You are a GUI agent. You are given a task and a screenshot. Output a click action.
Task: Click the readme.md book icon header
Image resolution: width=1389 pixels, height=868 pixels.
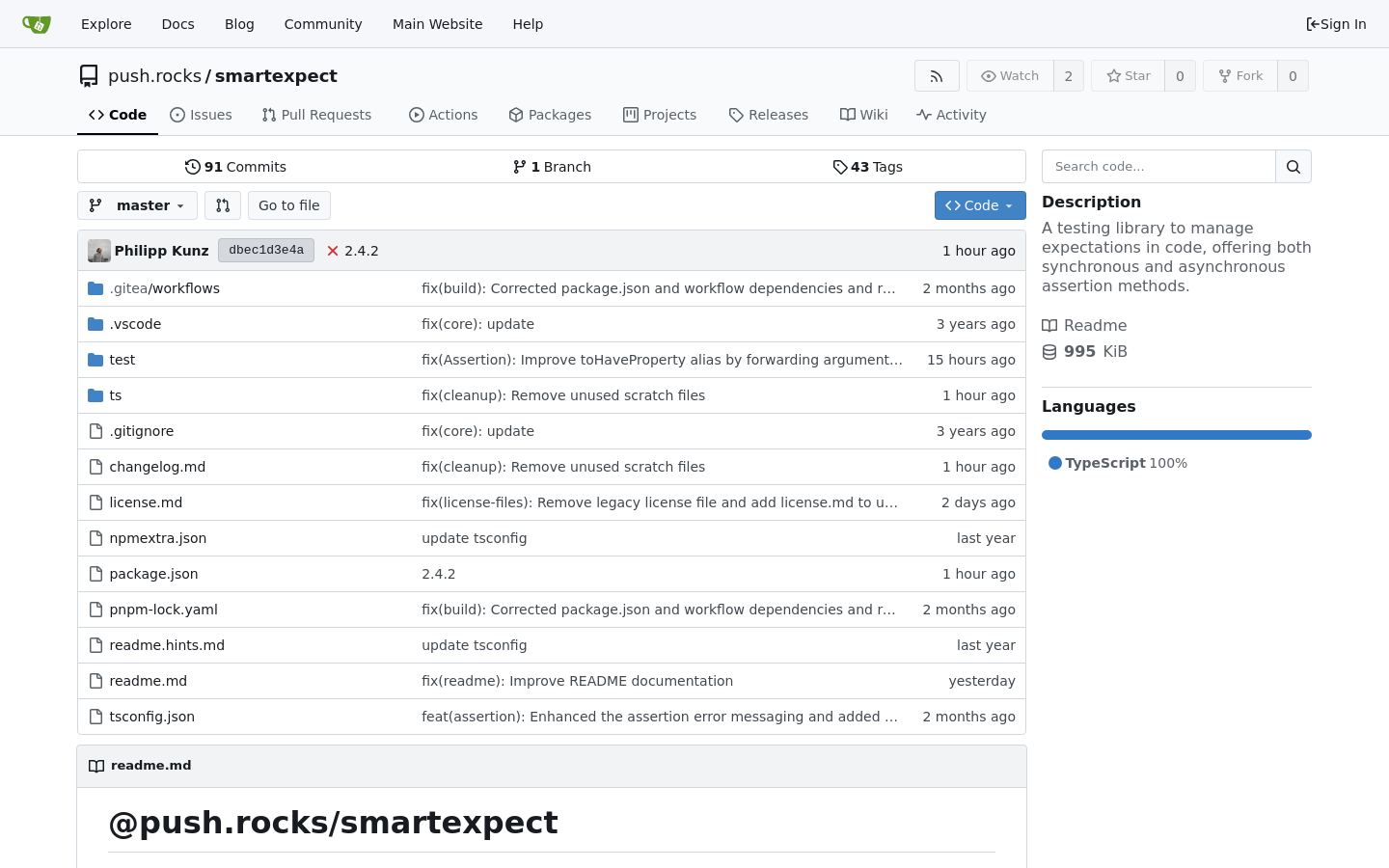[96, 766]
